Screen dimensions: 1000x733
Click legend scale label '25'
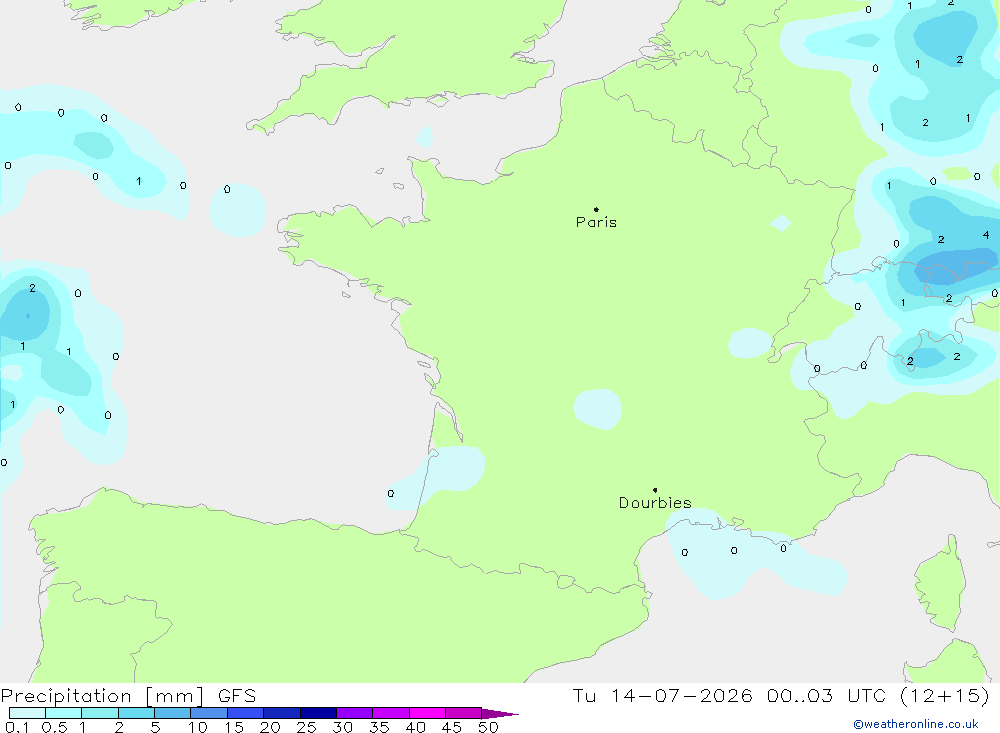click(x=307, y=727)
